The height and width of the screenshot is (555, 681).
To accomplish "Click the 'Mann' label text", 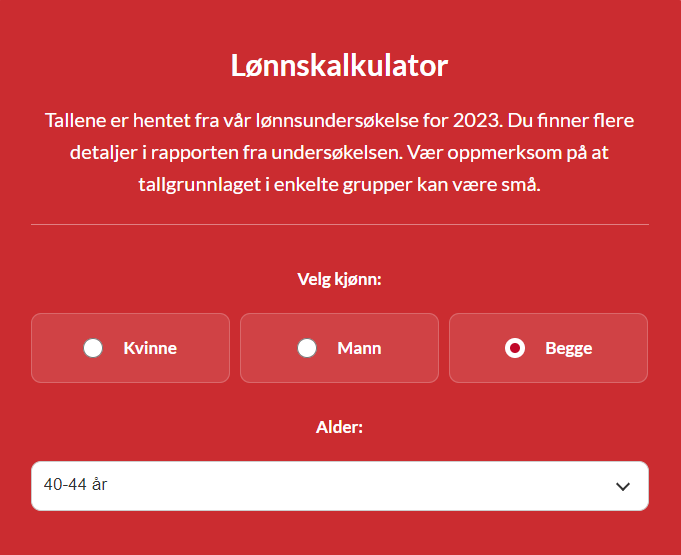I will (359, 348).
